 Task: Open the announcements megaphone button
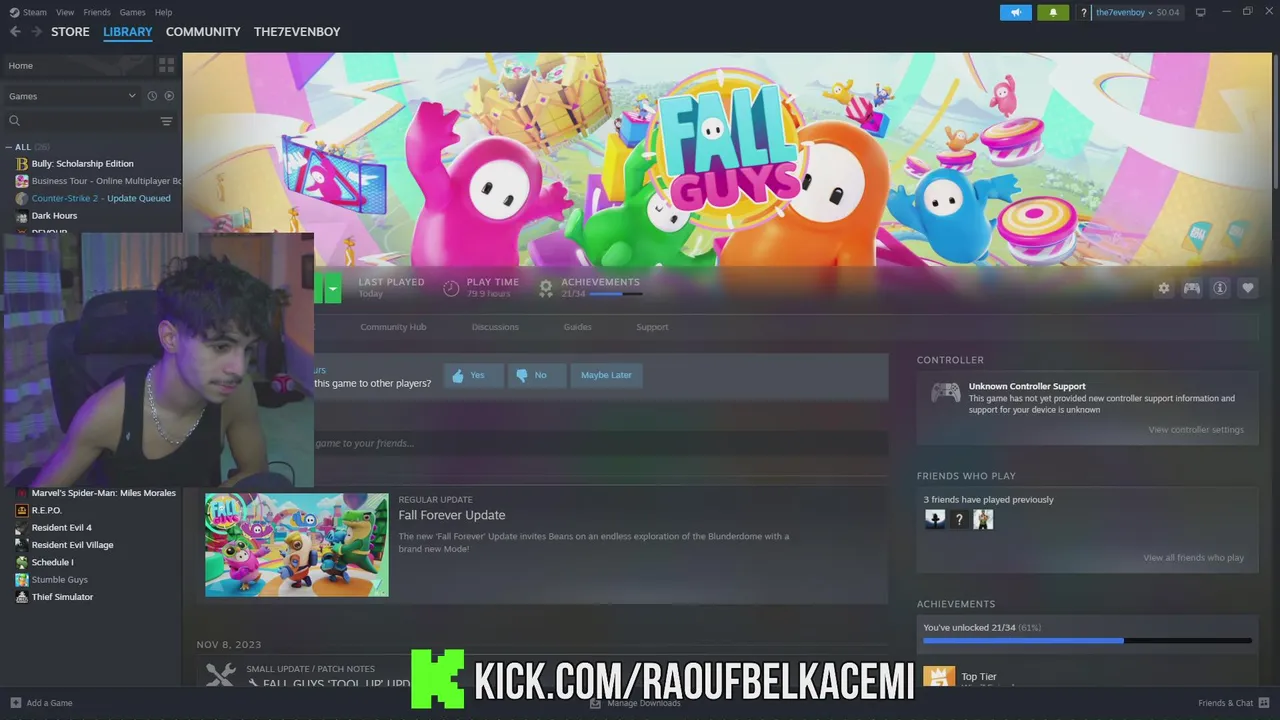tap(1015, 12)
